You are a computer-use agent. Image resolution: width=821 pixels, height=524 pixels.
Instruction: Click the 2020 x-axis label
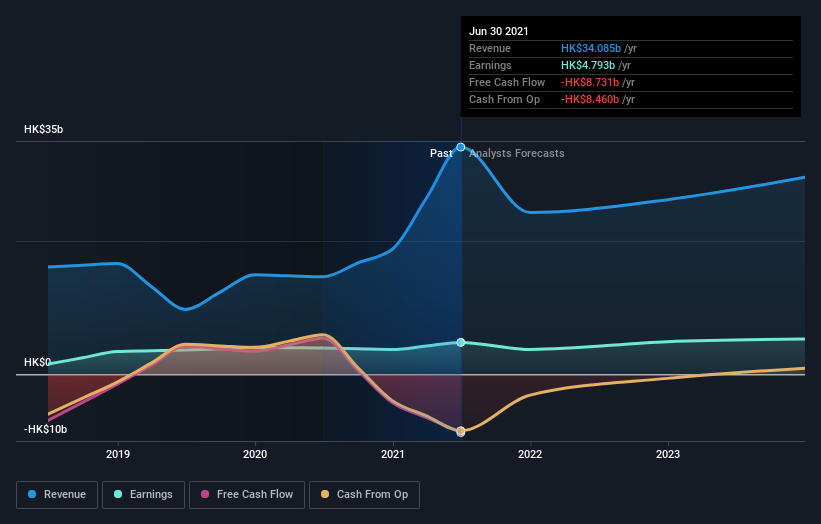coord(255,454)
